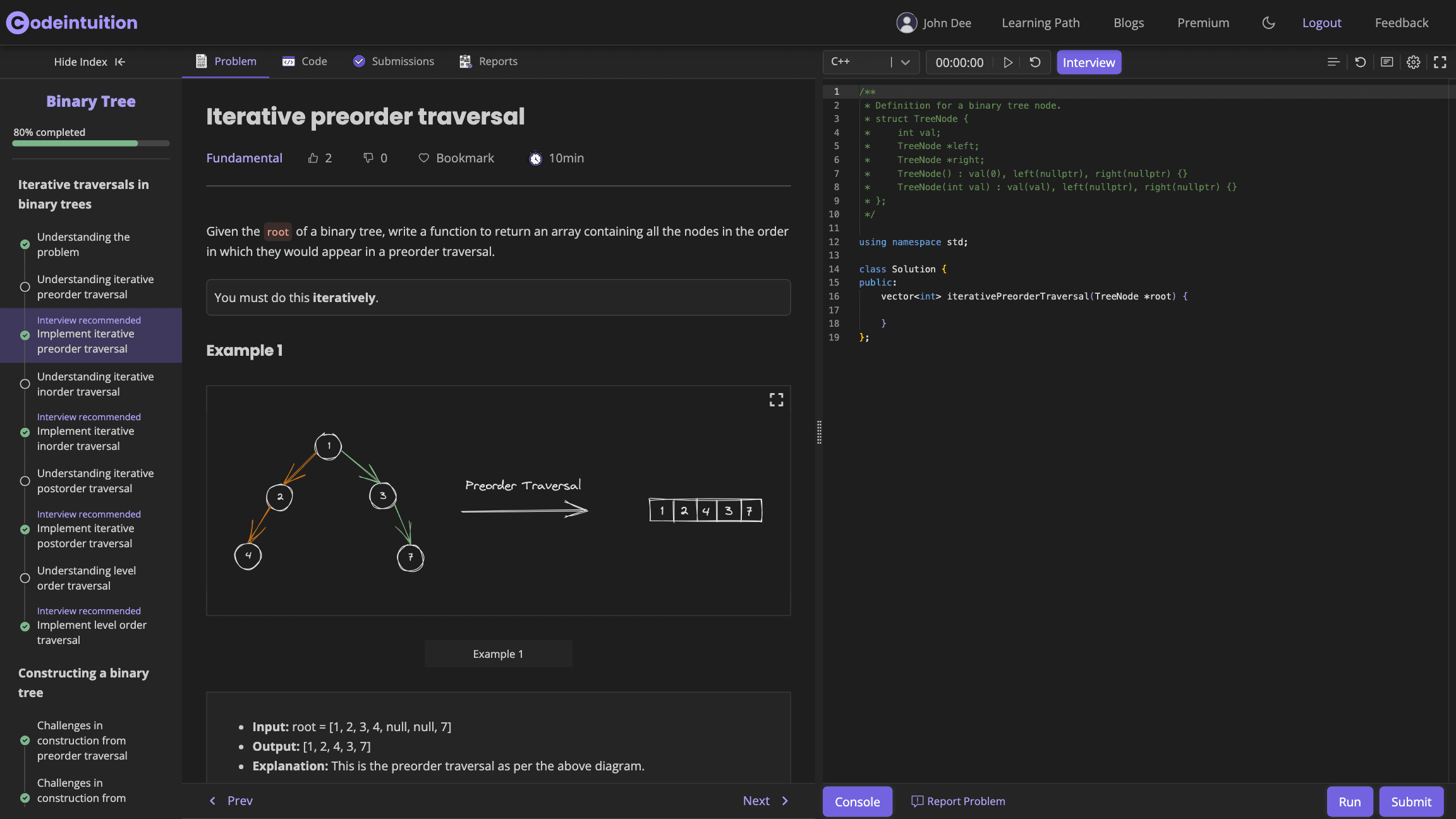Open Blogs page
The image size is (1456, 819).
1128,23
